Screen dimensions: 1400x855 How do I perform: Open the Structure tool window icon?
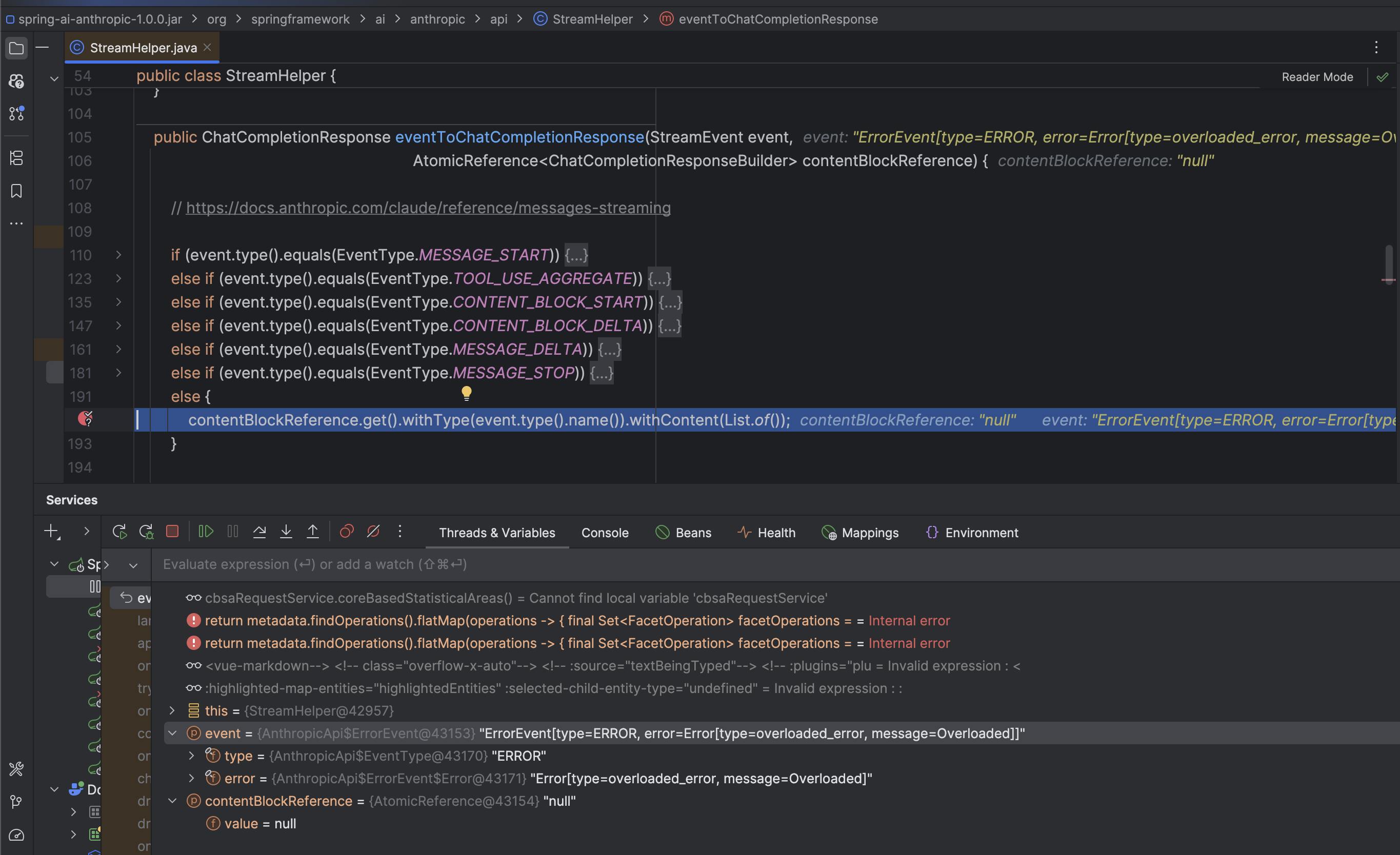point(16,158)
